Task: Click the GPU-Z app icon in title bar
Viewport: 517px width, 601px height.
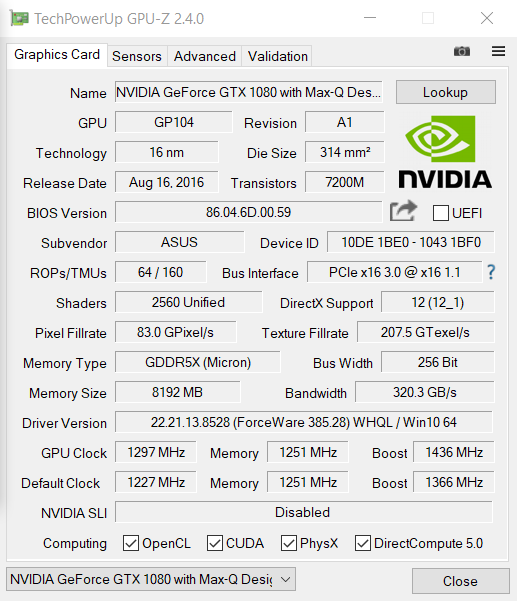Action: (20, 18)
